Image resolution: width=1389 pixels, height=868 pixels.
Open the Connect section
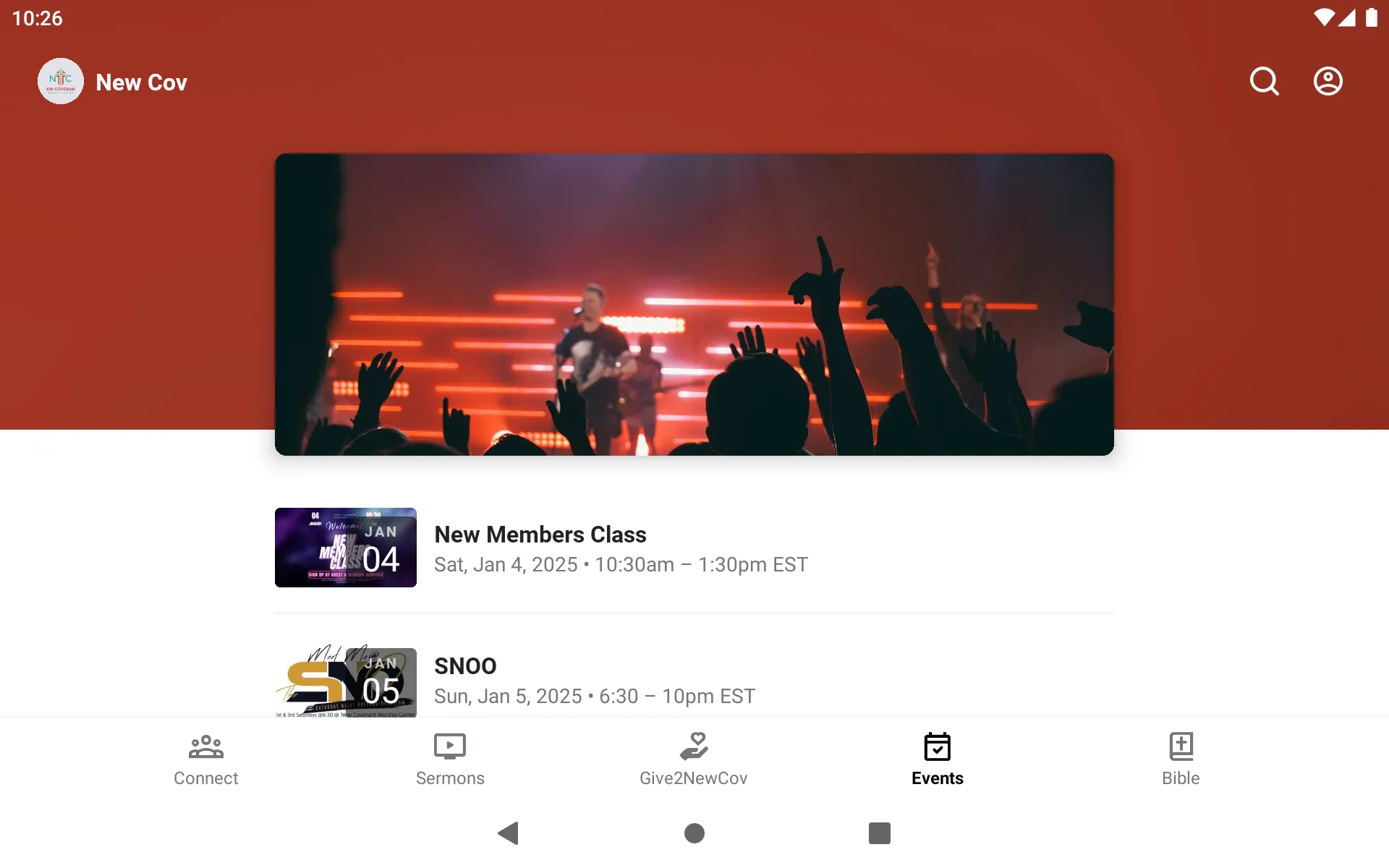[x=205, y=758]
